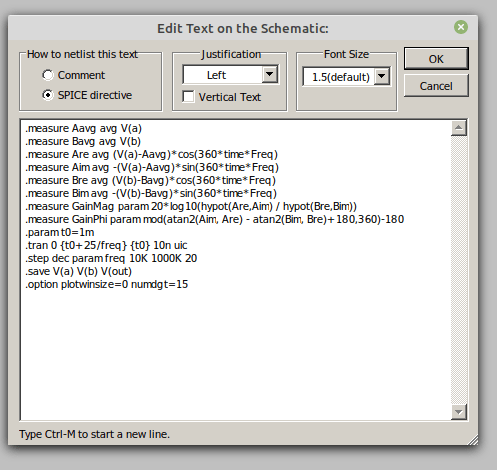Enable the Vertical Text checkbox

pyautogui.click(x=188, y=97)
